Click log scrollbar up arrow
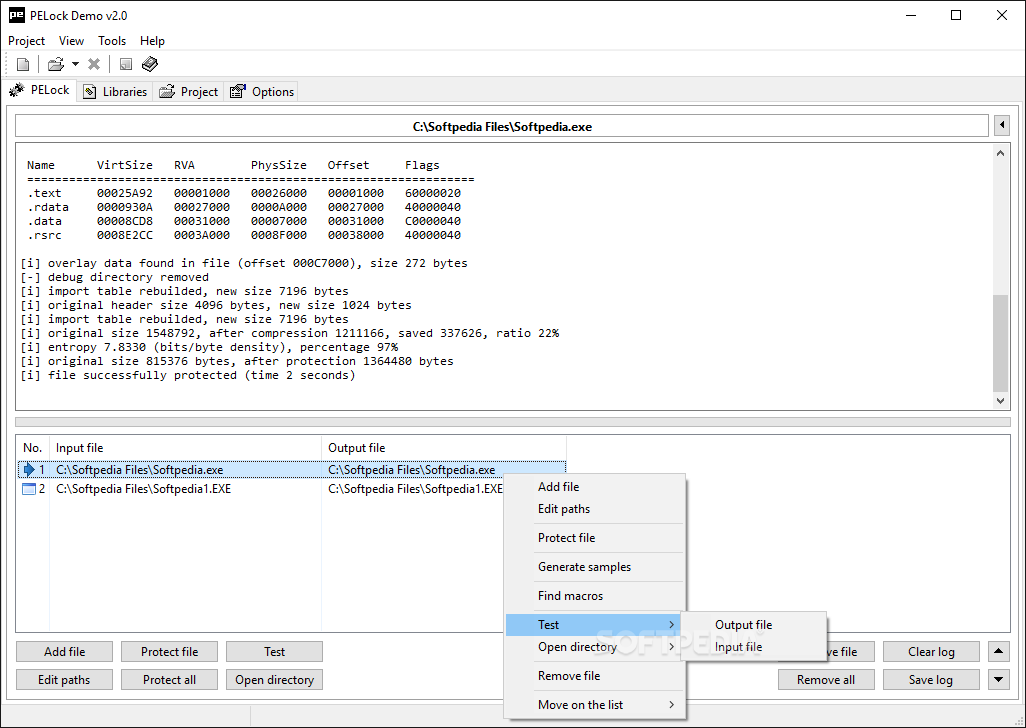The height and width of the screenshot is (728, 1026). click(1000, 153)
